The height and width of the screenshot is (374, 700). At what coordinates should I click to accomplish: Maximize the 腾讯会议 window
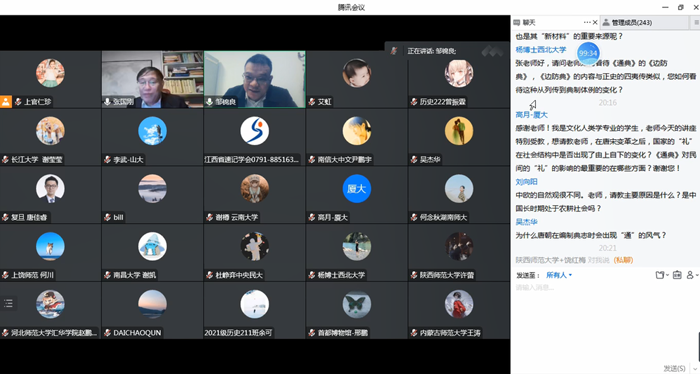[x=680, y=7]
